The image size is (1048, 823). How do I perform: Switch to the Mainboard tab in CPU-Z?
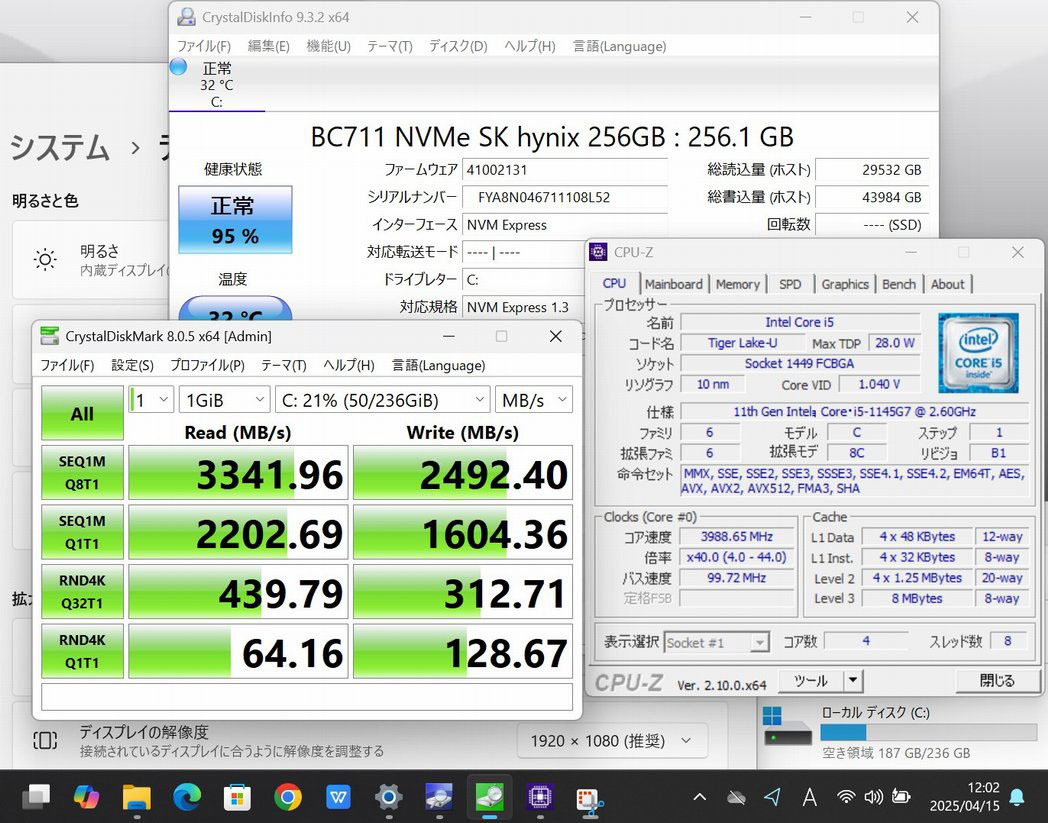[673, 284]
